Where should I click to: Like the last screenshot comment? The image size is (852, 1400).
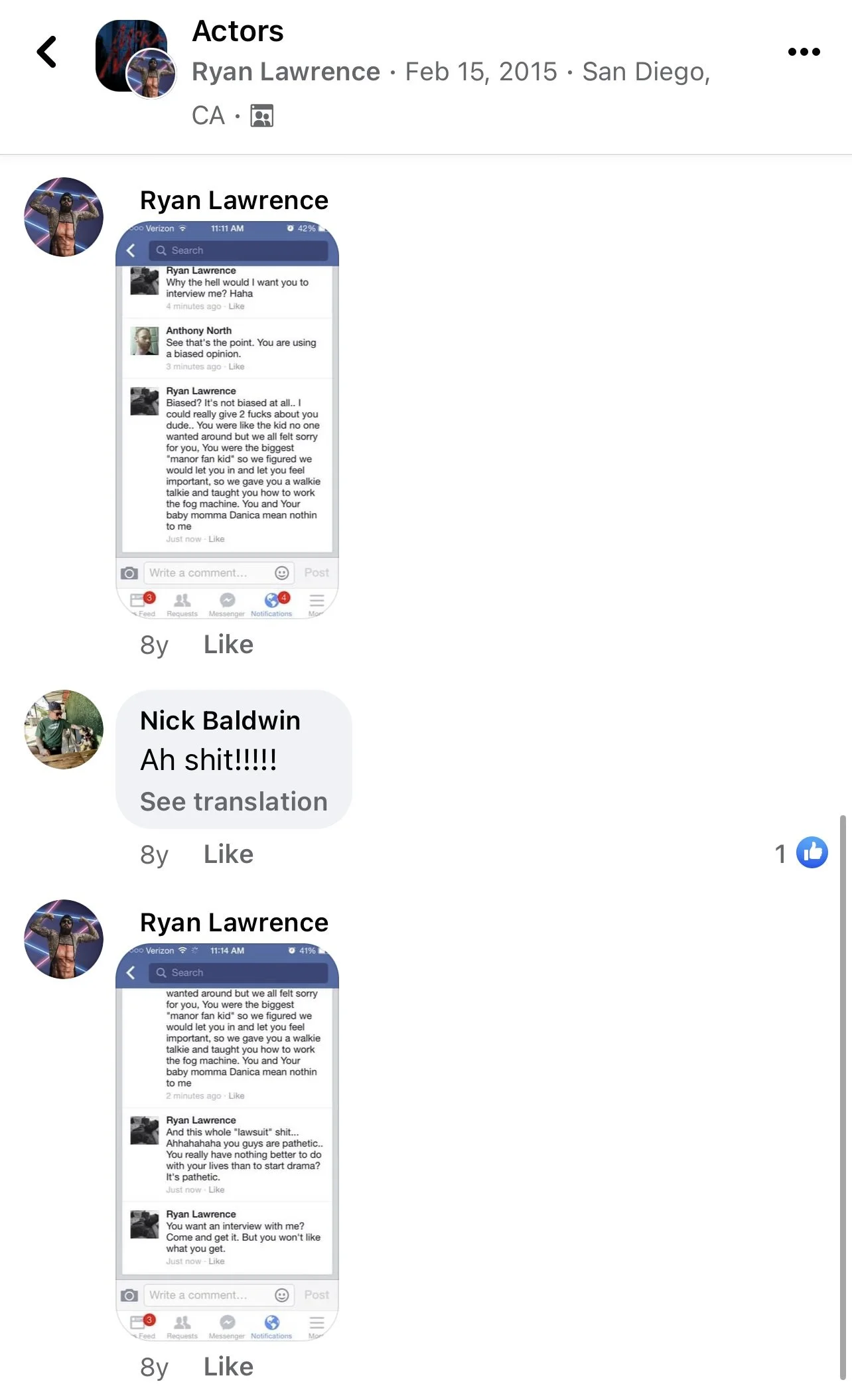[228, 1367]
